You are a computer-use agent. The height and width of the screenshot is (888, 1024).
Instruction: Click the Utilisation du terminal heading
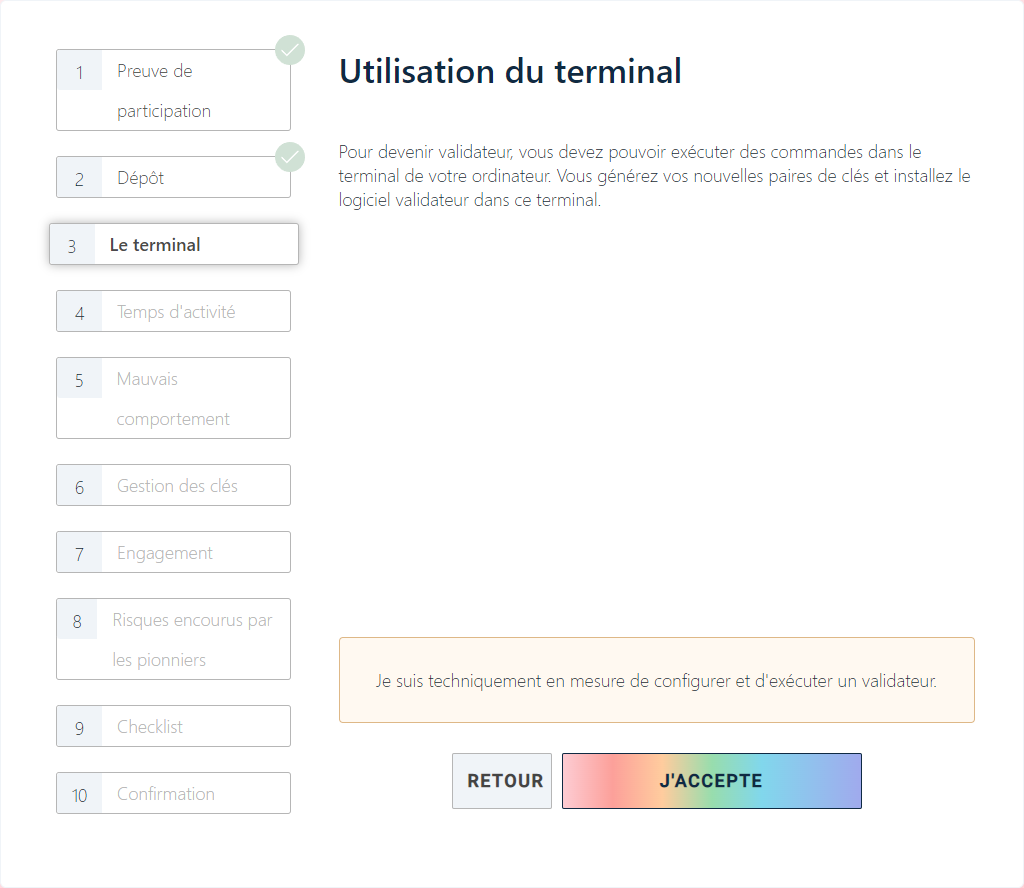tap(510, 72)
